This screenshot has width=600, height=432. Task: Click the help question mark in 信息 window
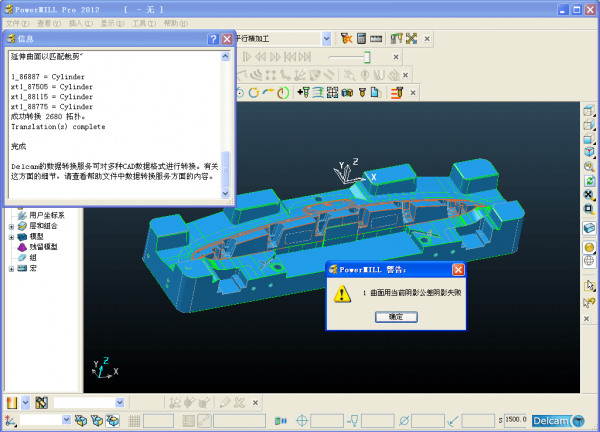coord(213,39)
